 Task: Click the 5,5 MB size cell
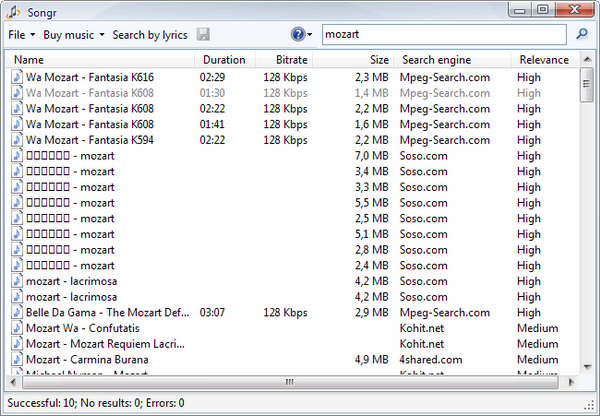click(372, 202)
